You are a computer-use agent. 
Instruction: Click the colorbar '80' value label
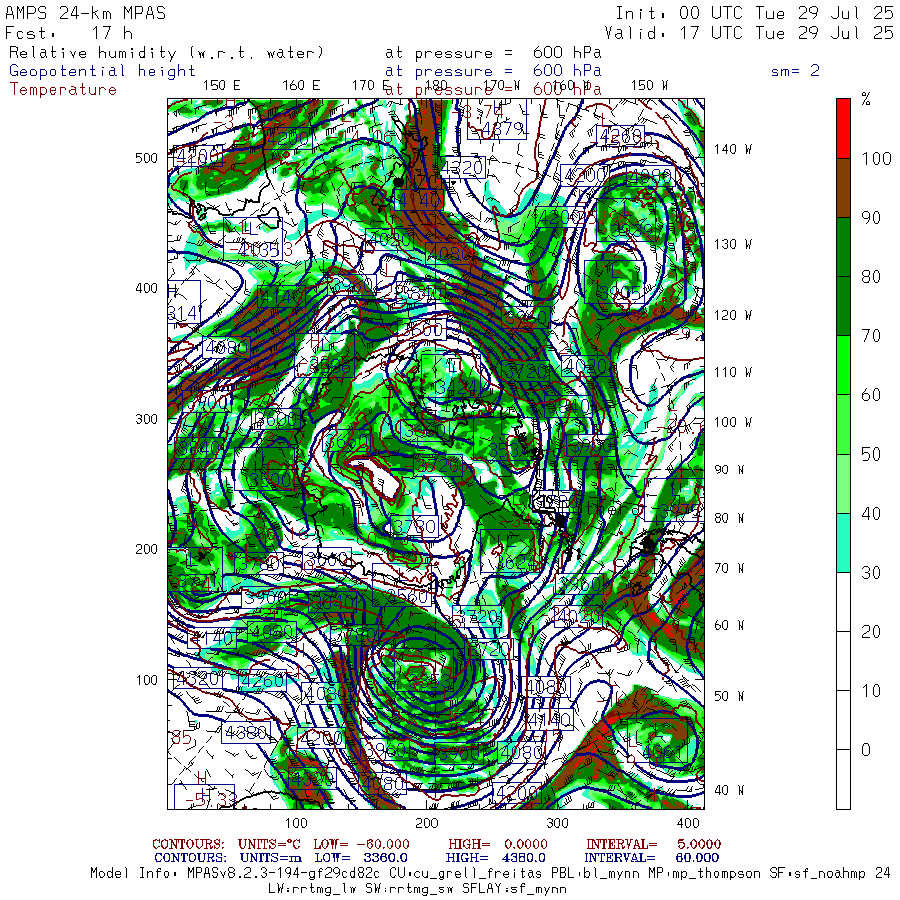tap(871, 277)
